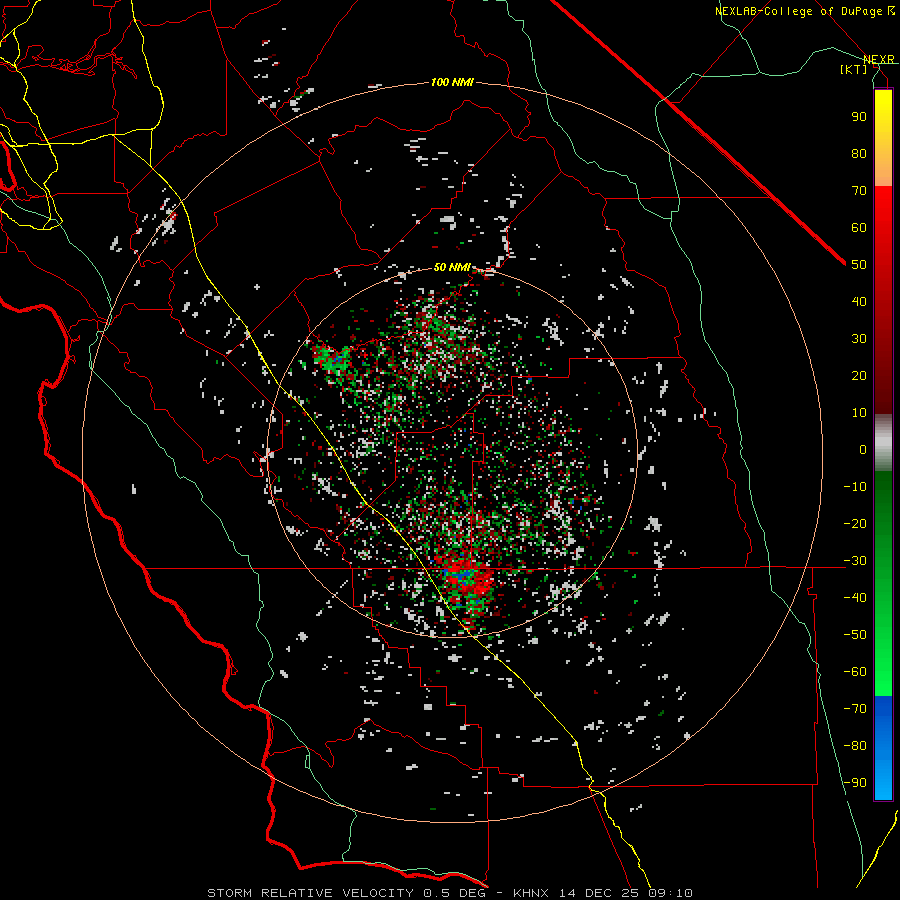
Task: Click the KHNX station identifier in caption
Action: click(531, 893)
